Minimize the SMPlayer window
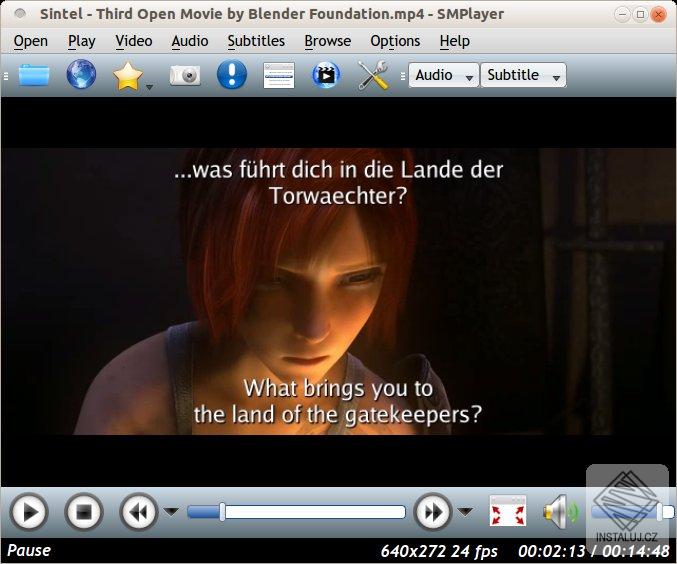 click(622, 15)
